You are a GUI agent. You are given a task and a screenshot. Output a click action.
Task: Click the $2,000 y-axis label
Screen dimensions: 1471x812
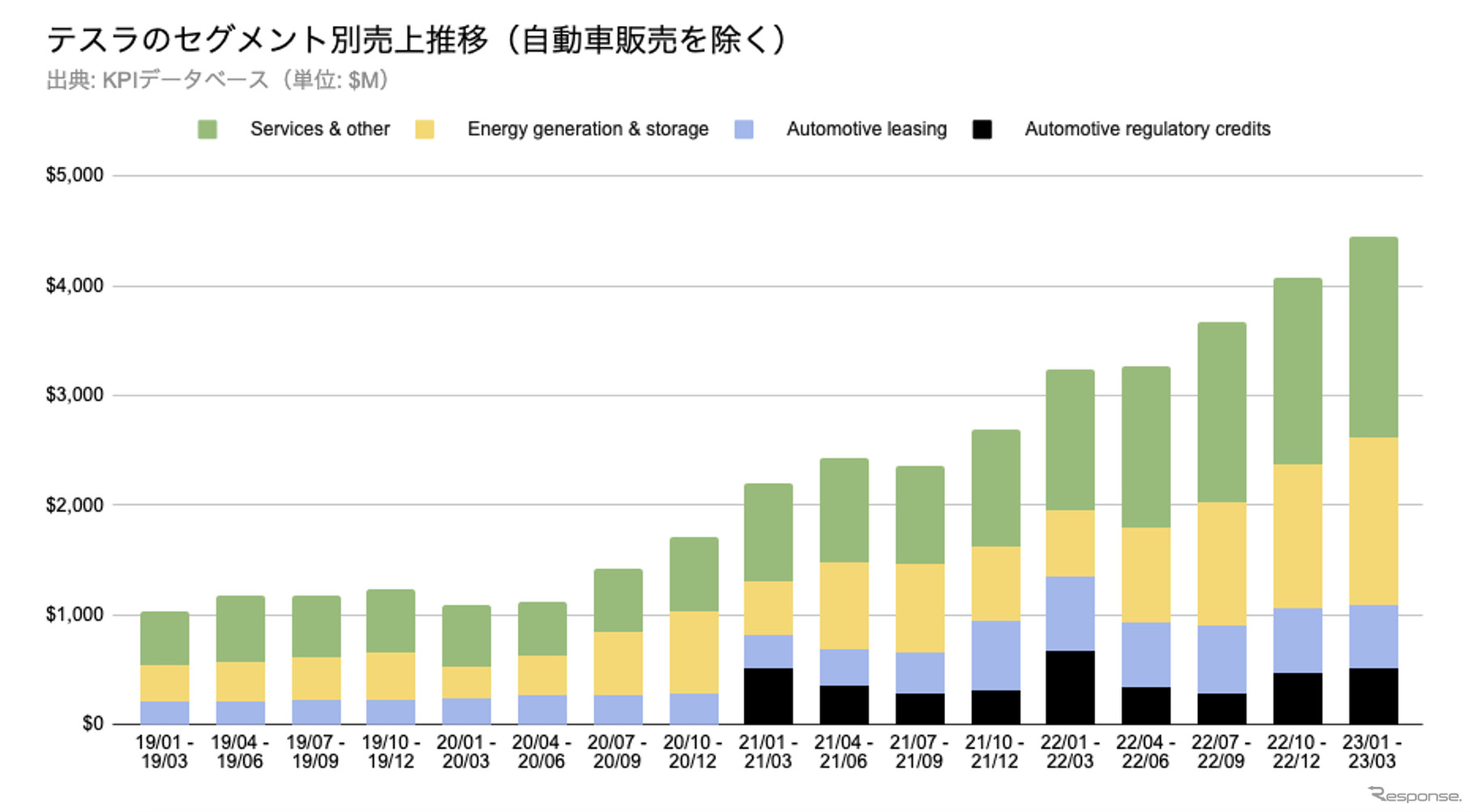pos(75,505)
